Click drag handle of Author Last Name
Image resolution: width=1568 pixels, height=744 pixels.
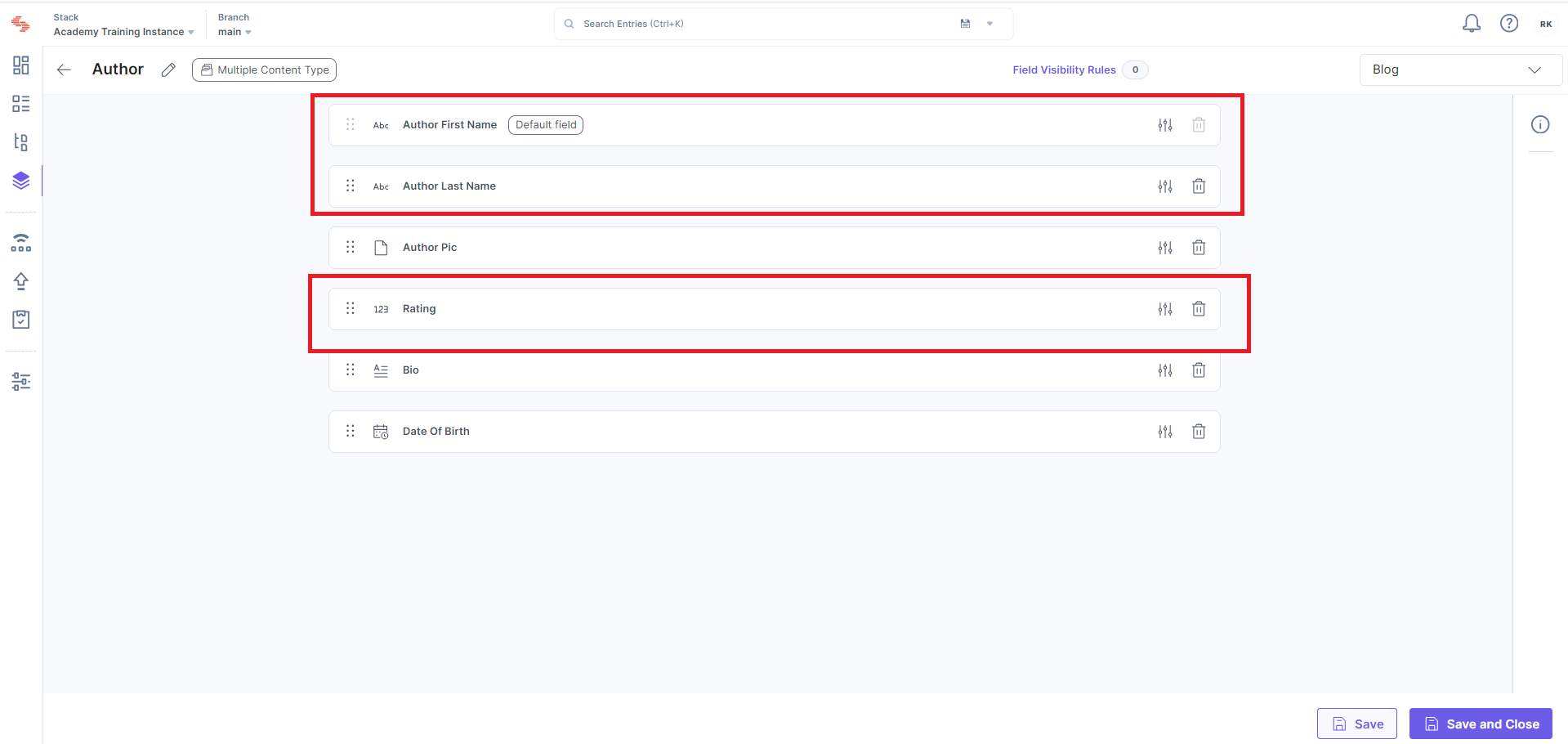tap(351, 186)
